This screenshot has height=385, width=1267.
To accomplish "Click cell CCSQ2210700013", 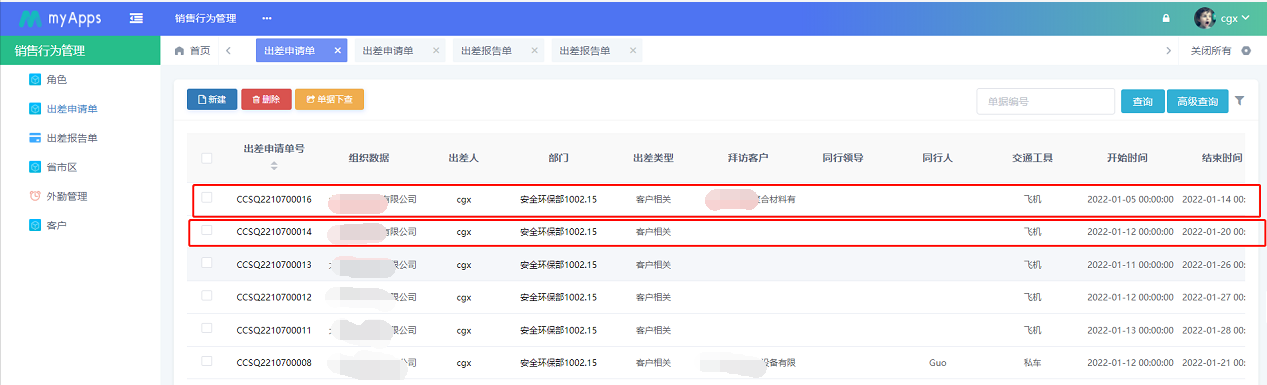I will tap(274, 264).
